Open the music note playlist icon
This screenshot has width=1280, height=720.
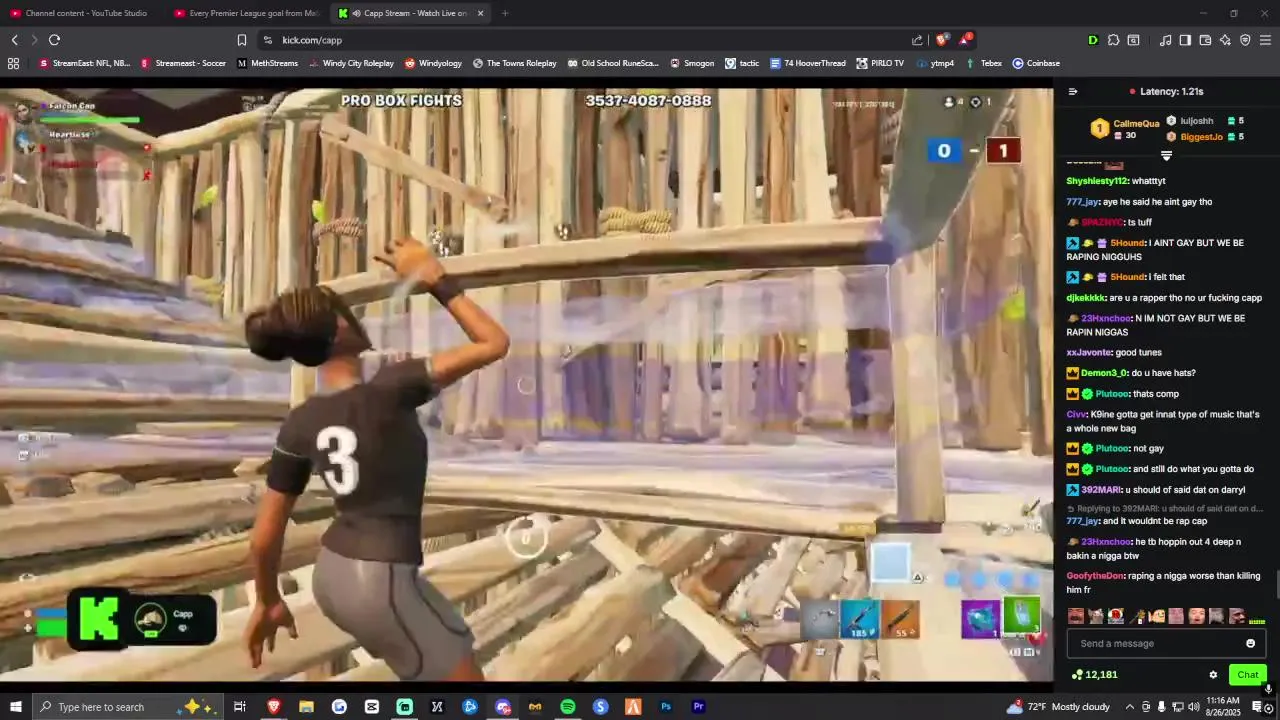click(1165, 40)
